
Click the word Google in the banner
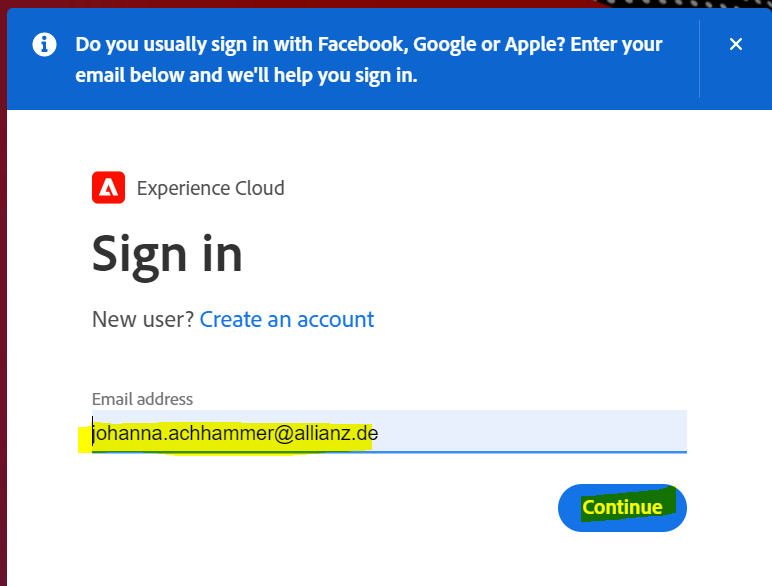(x=445, y=45)
